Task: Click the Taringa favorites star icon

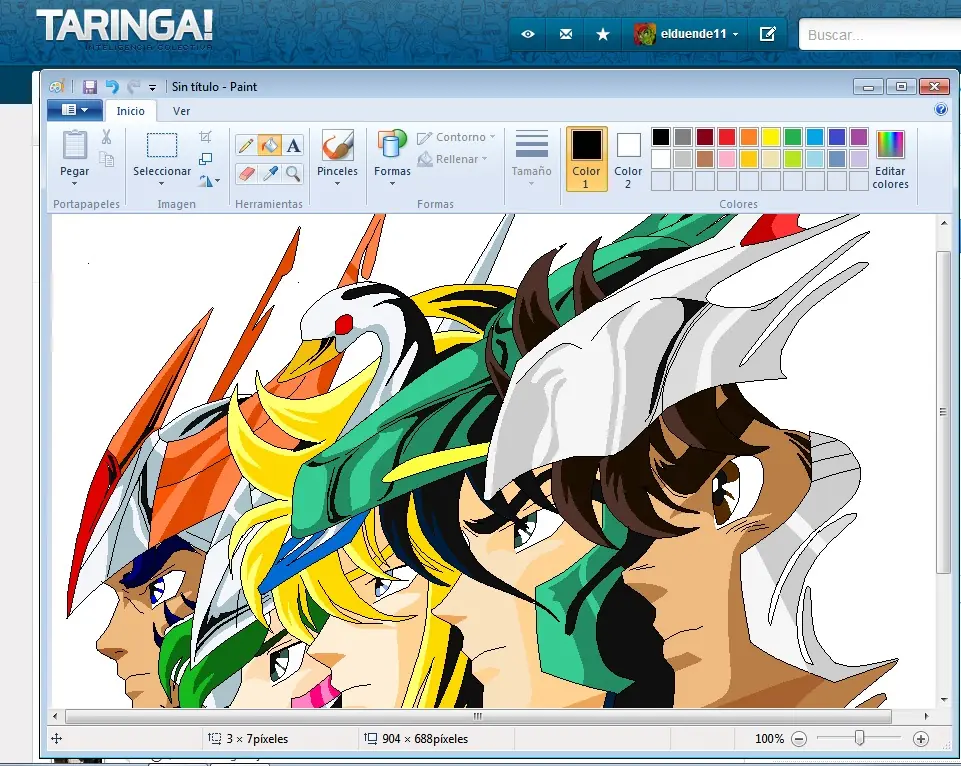Action: [x=603, y=34]
